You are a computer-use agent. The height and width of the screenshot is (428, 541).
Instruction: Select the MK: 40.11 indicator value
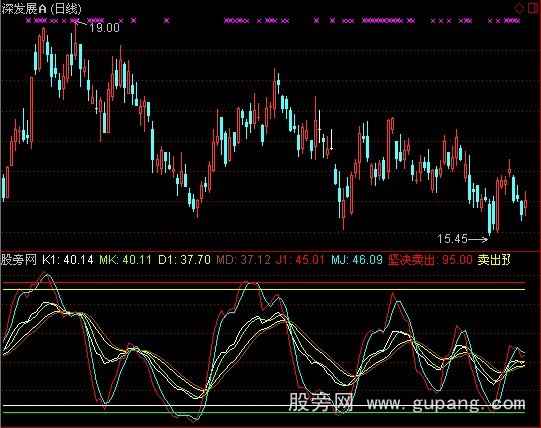pos(125,260)
